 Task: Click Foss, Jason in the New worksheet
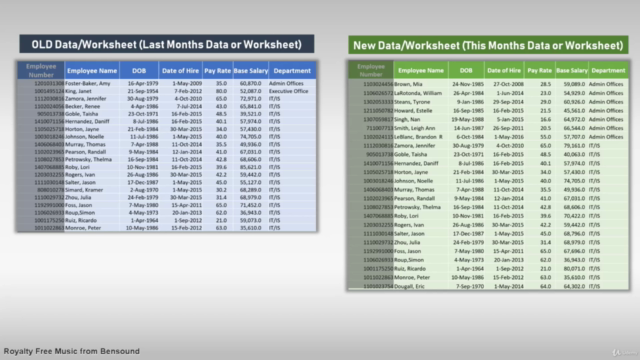pos(407,251)
